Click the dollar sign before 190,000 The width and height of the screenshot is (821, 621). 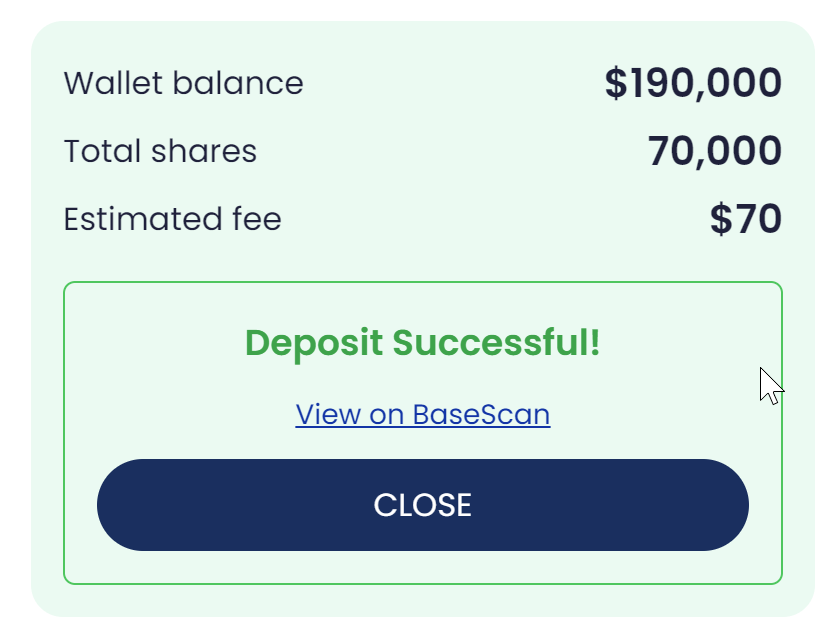[615, 83]
